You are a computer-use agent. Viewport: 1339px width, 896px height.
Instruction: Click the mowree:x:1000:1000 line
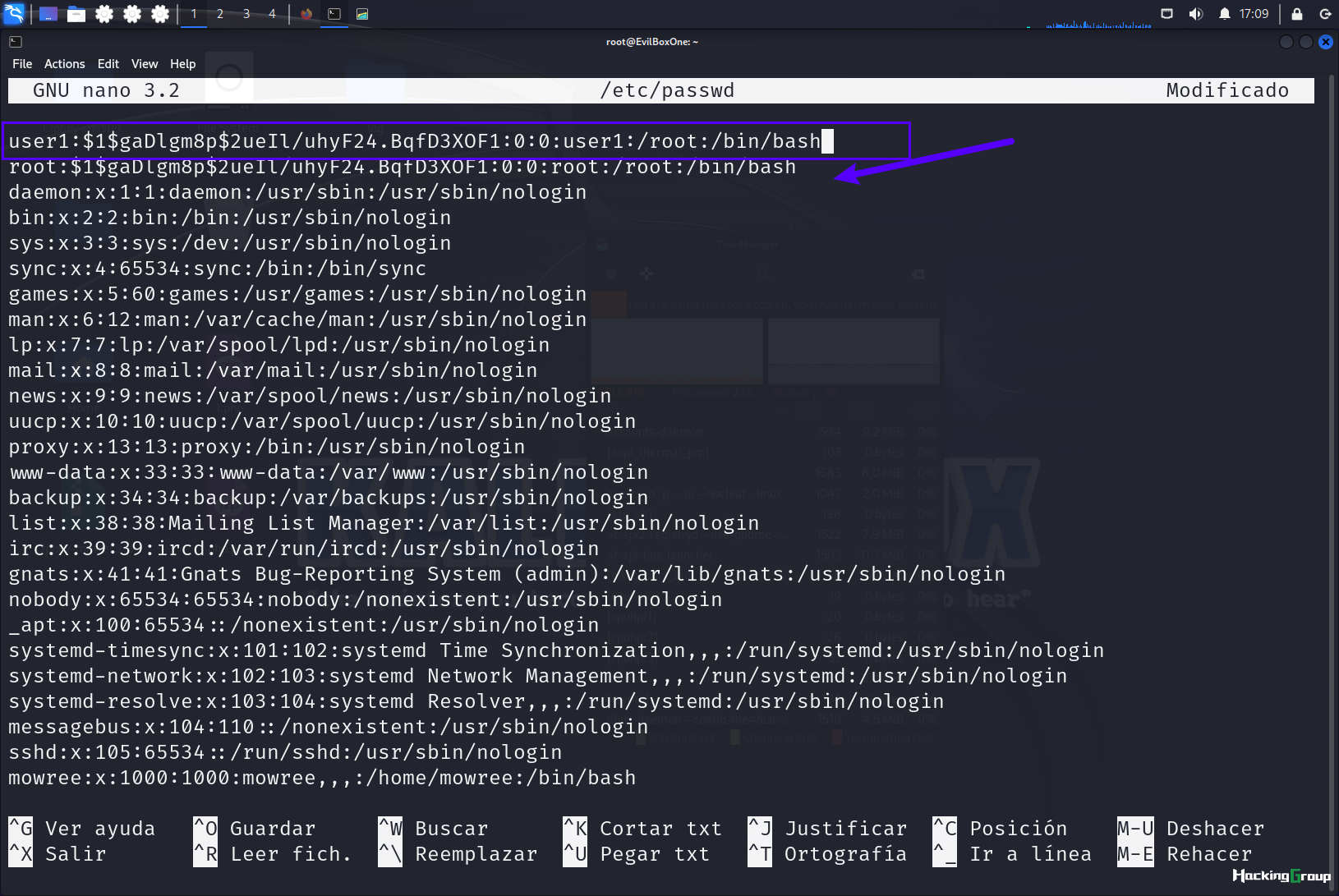(322, 778)
